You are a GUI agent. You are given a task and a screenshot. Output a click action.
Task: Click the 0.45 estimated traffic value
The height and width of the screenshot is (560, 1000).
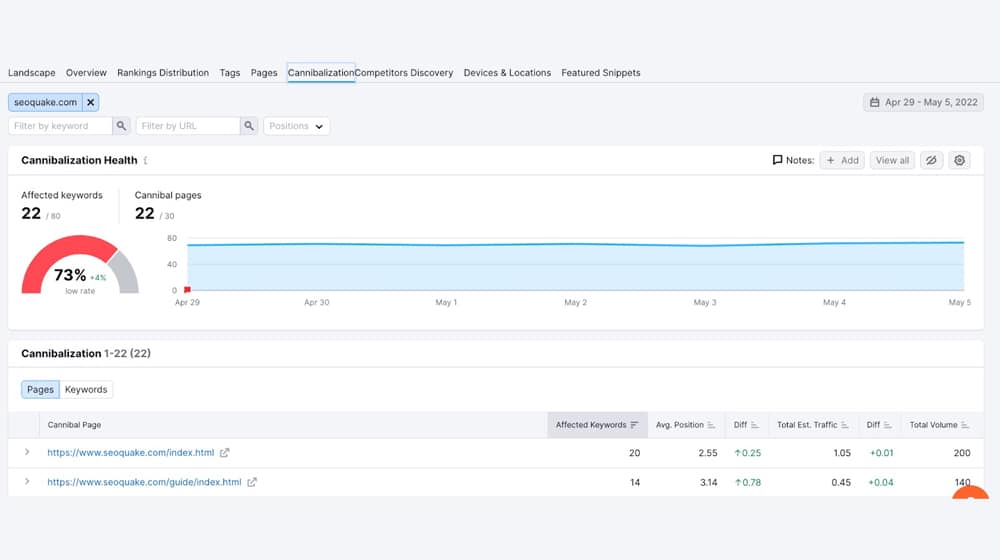[x=841, y=482]
